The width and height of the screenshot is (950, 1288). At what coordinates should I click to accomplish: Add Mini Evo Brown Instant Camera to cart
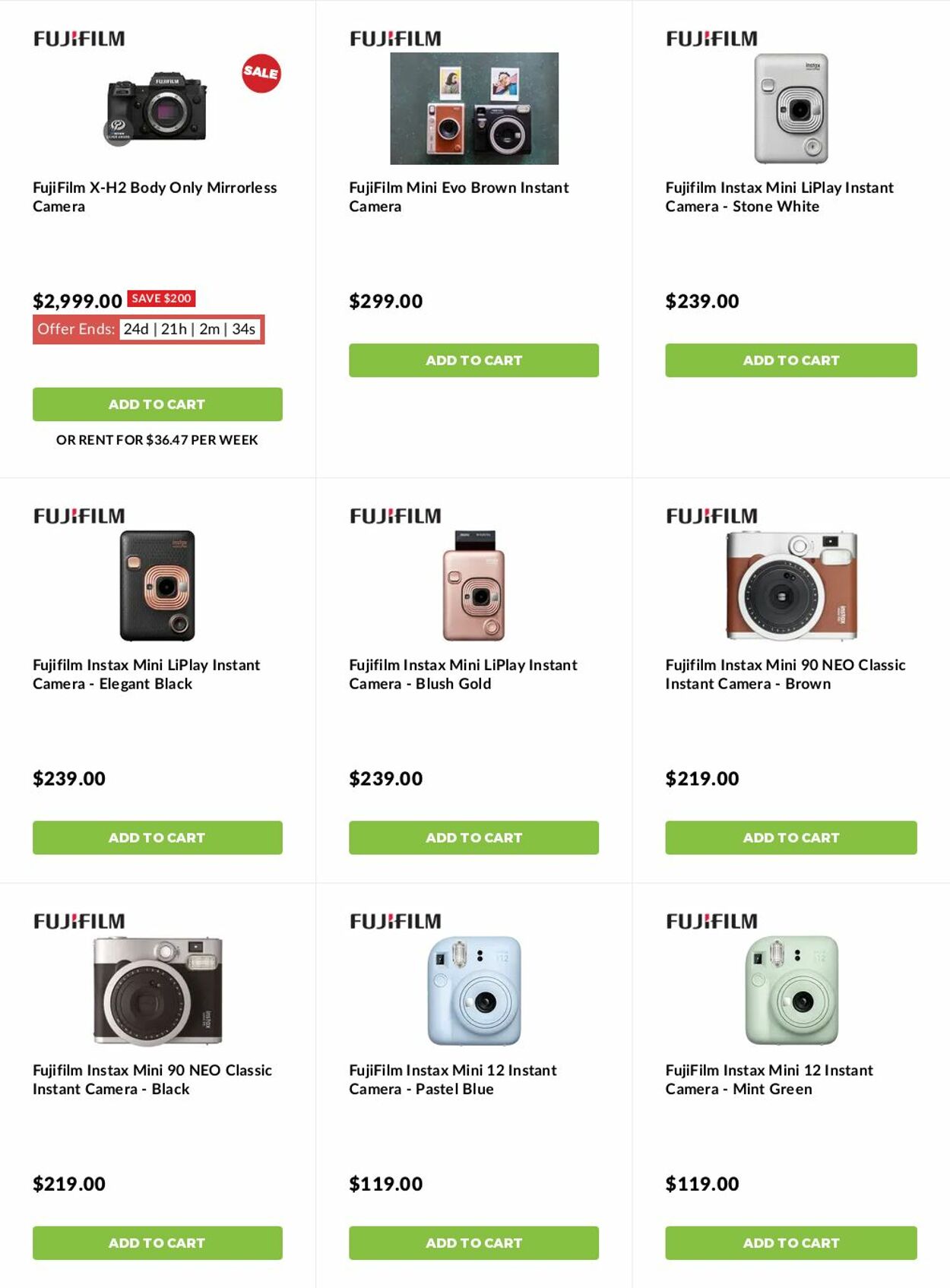[x=473, y=360]
